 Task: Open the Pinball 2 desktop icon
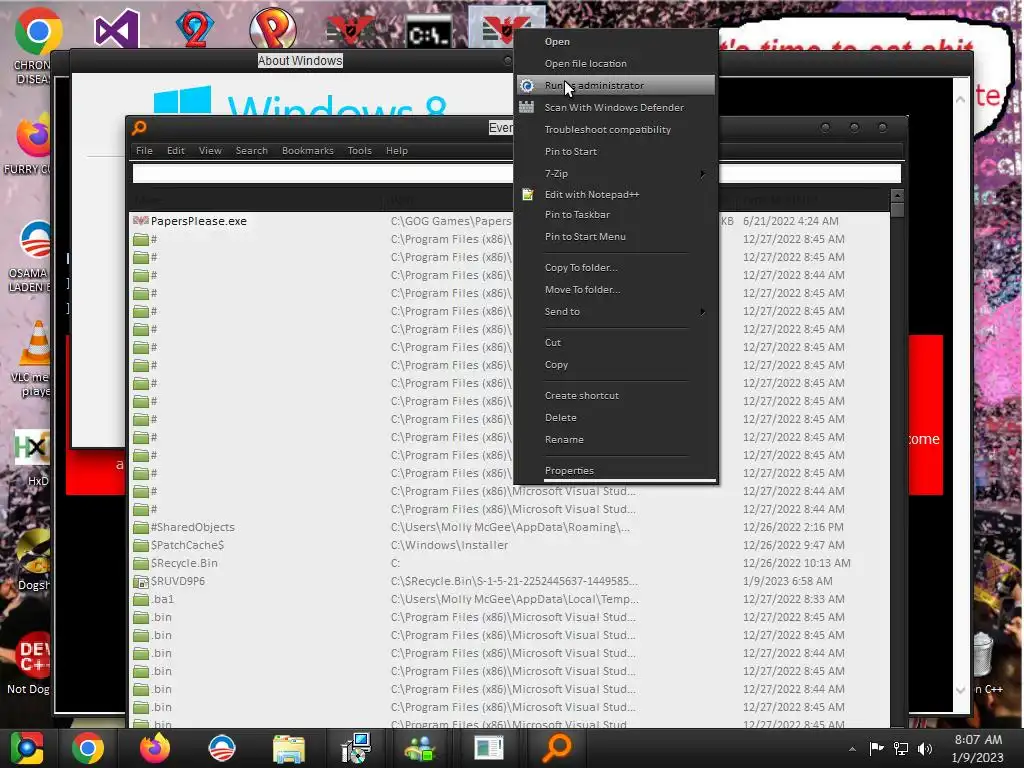click(x=195, y=29)
